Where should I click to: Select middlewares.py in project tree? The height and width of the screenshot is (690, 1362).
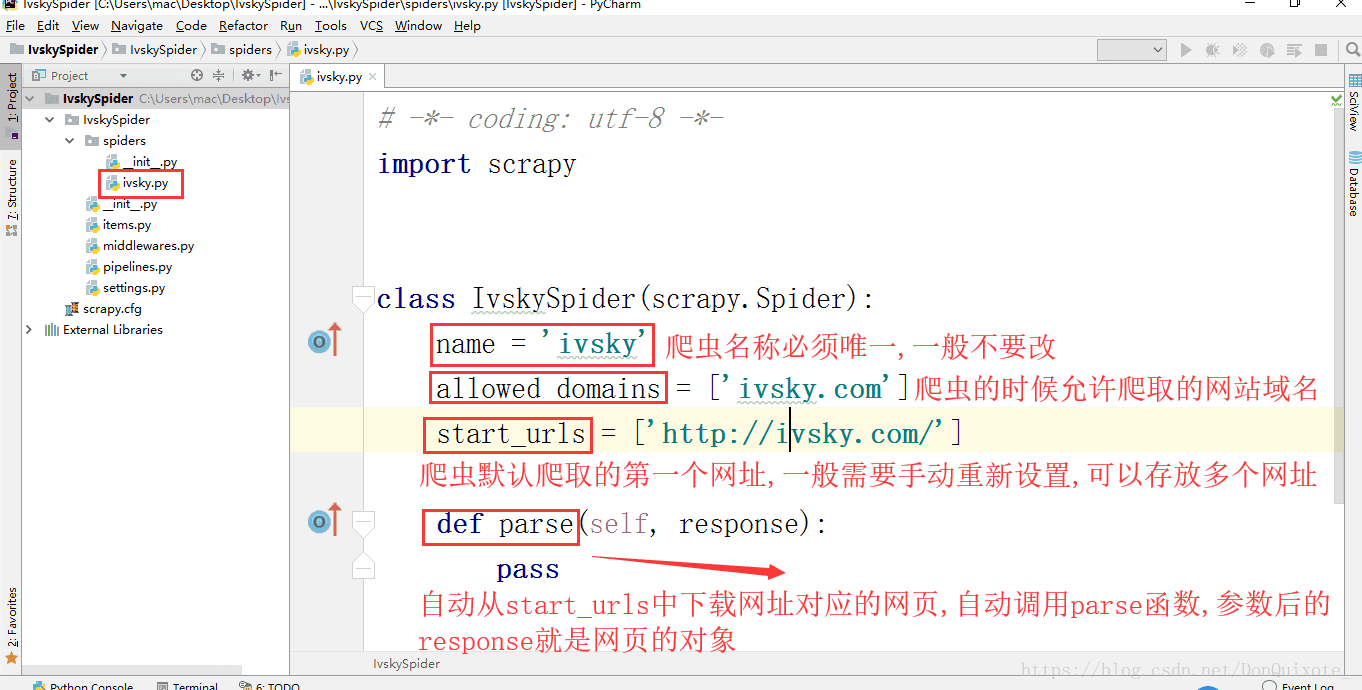pyautogui.click(x=140, y=246)
